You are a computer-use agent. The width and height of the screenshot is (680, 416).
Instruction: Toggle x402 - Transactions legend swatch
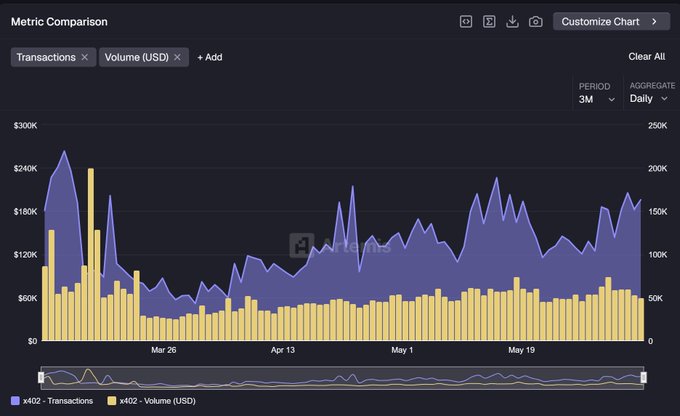(x=15, y=401)
